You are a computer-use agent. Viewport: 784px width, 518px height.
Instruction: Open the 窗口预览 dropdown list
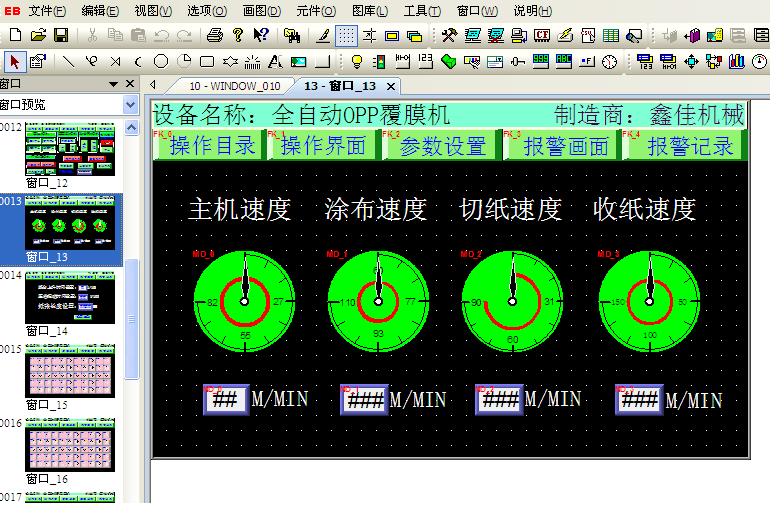pos(131,105)
